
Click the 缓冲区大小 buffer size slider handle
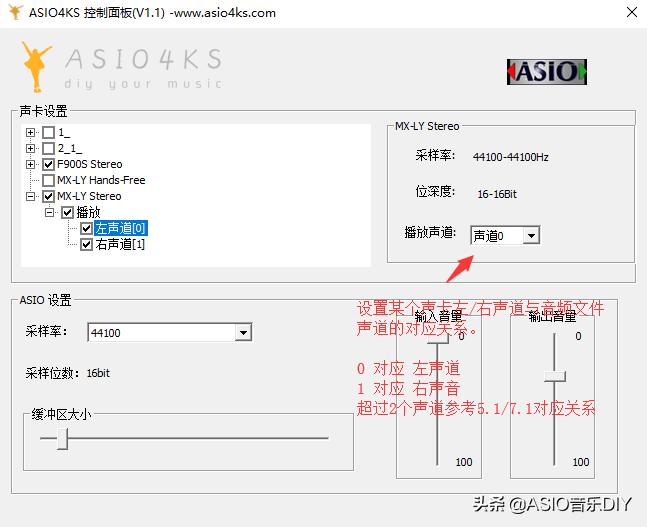click(62, 439)
